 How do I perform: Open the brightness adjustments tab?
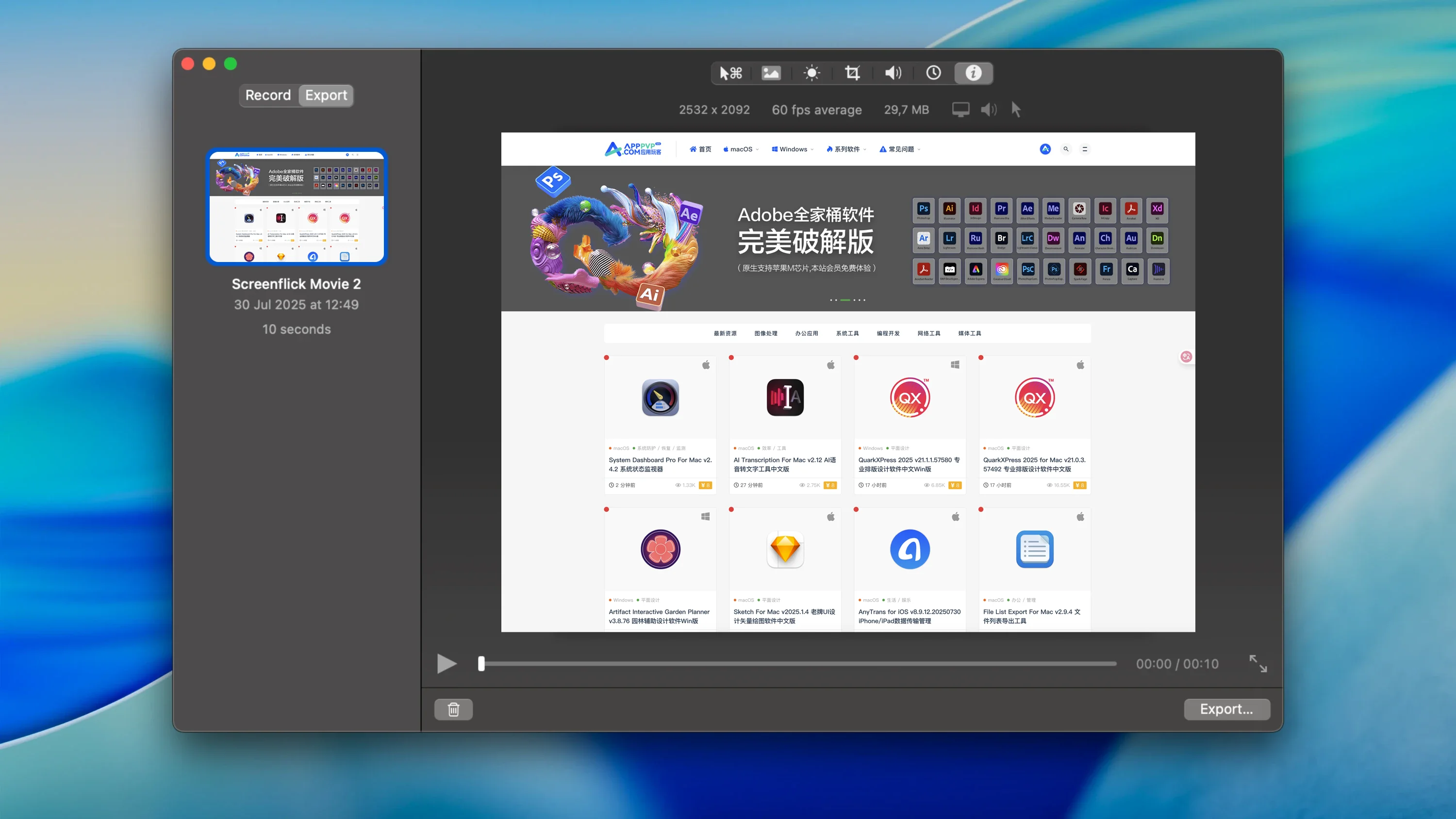coord(811,73)
